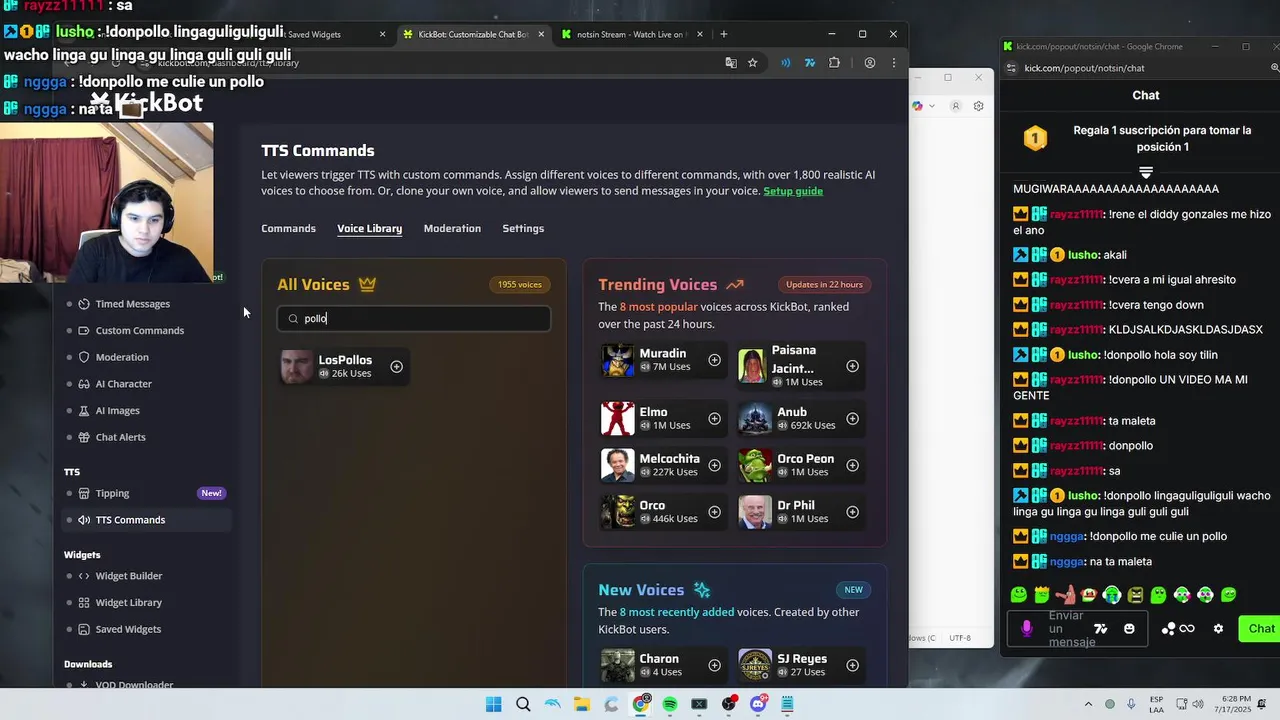The image size is (1280, 720).
Task: Click lusho username in akali message
Action: click(1083, 255)
